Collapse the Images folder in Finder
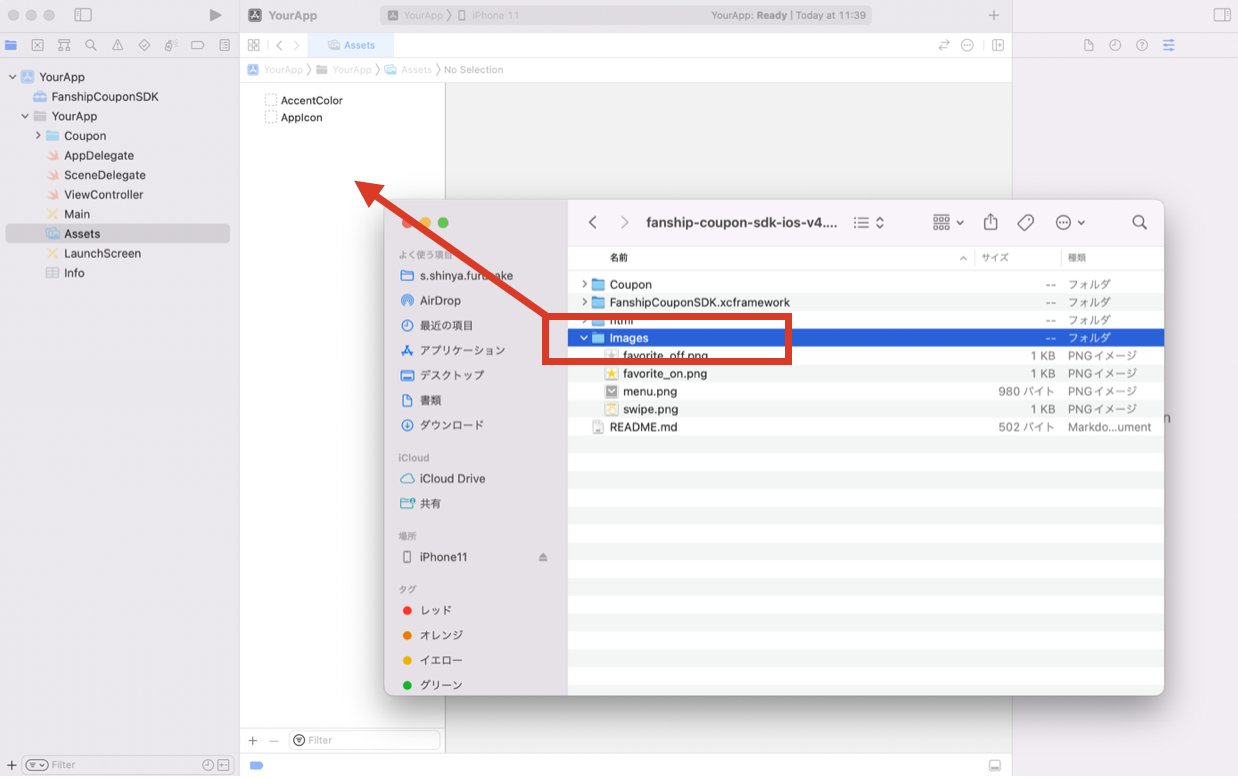The height and width of the screenshot is (778, 1238). point(584,338)
